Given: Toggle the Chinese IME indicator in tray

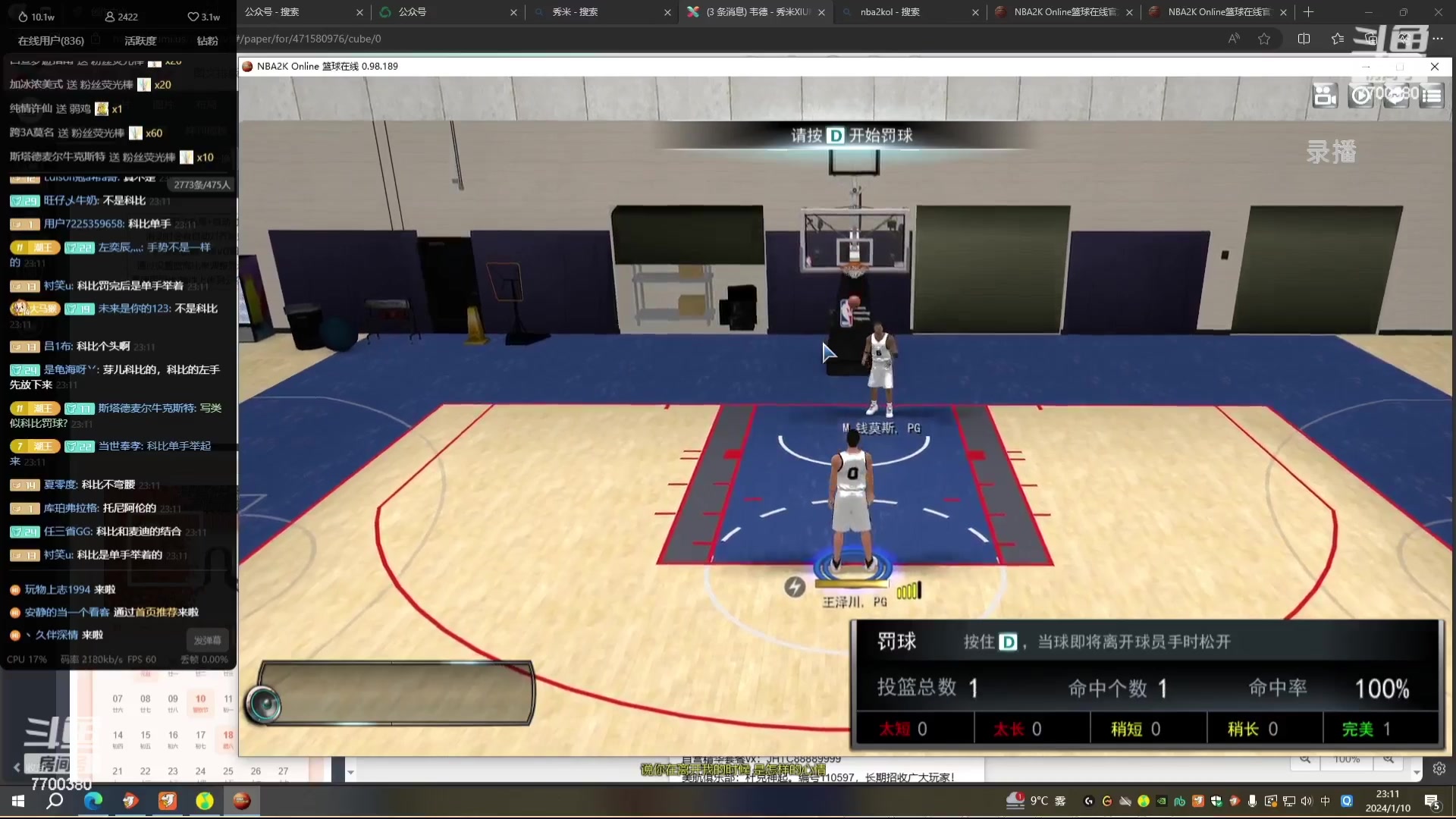Looking at the screenshot, I should (x=1325, y=801).
